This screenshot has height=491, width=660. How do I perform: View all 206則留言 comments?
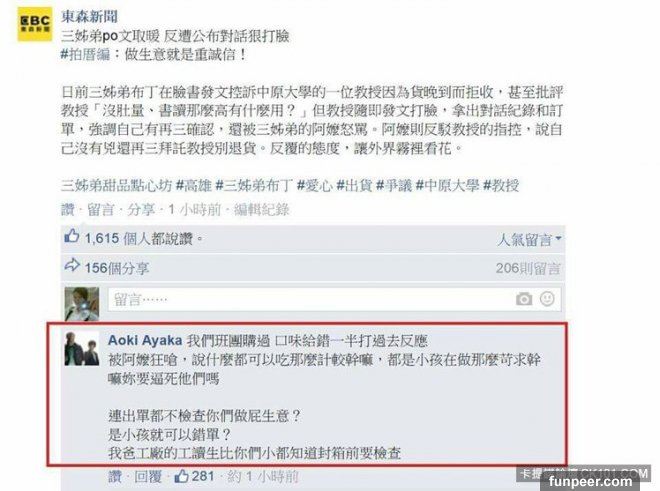[528, 268]
